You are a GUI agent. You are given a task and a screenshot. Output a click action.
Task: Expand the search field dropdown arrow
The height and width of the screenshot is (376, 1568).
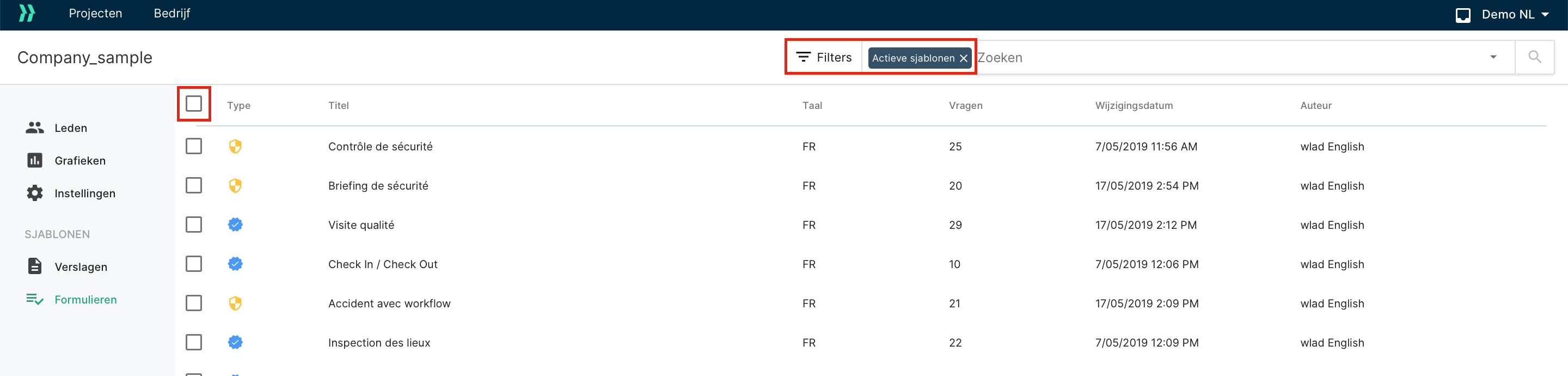tap(1493, 57)
